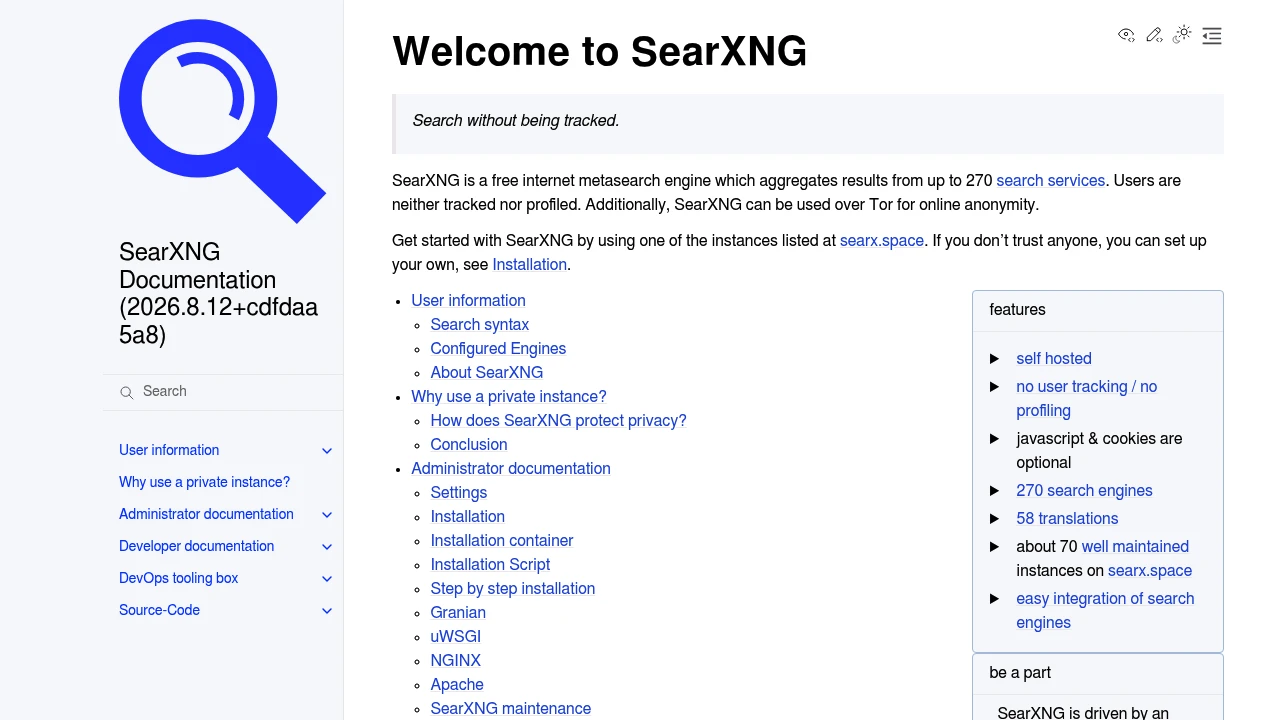Expand the triangle next to "self hosted"
The height and width of the screenshot is (720, 1280).
[995, 358]
